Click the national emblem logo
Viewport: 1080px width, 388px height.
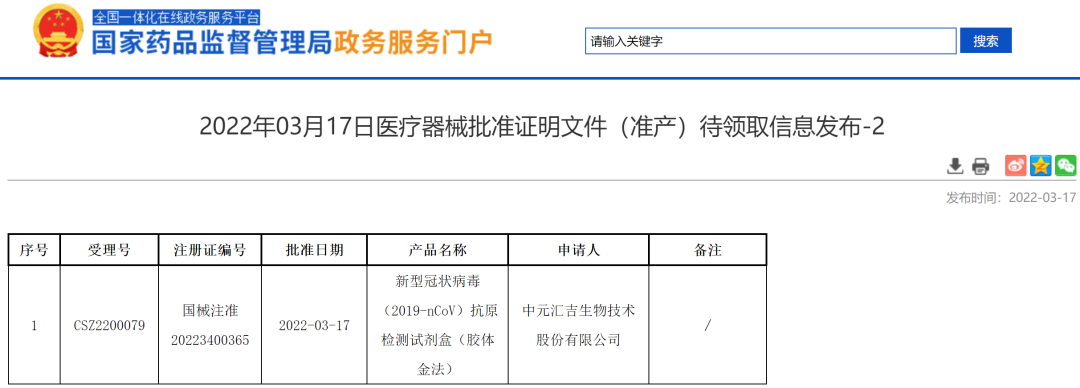click(x=59, y=31)
